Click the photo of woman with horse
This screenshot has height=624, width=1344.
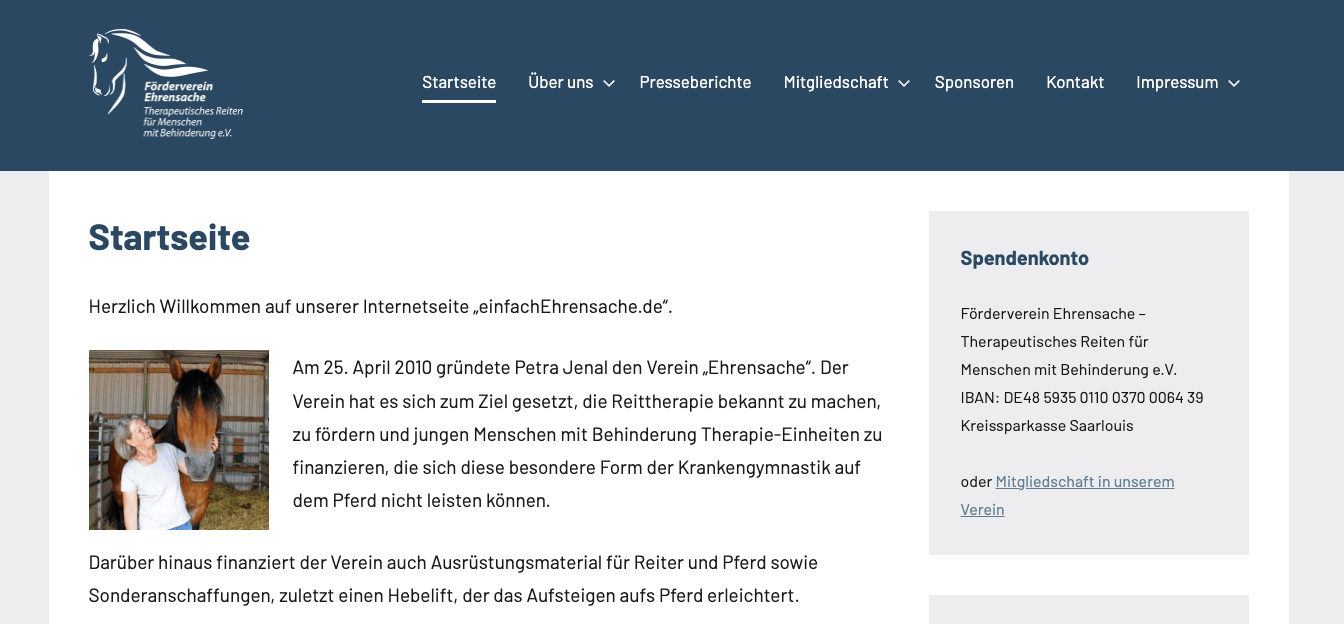tap(178, 439)
